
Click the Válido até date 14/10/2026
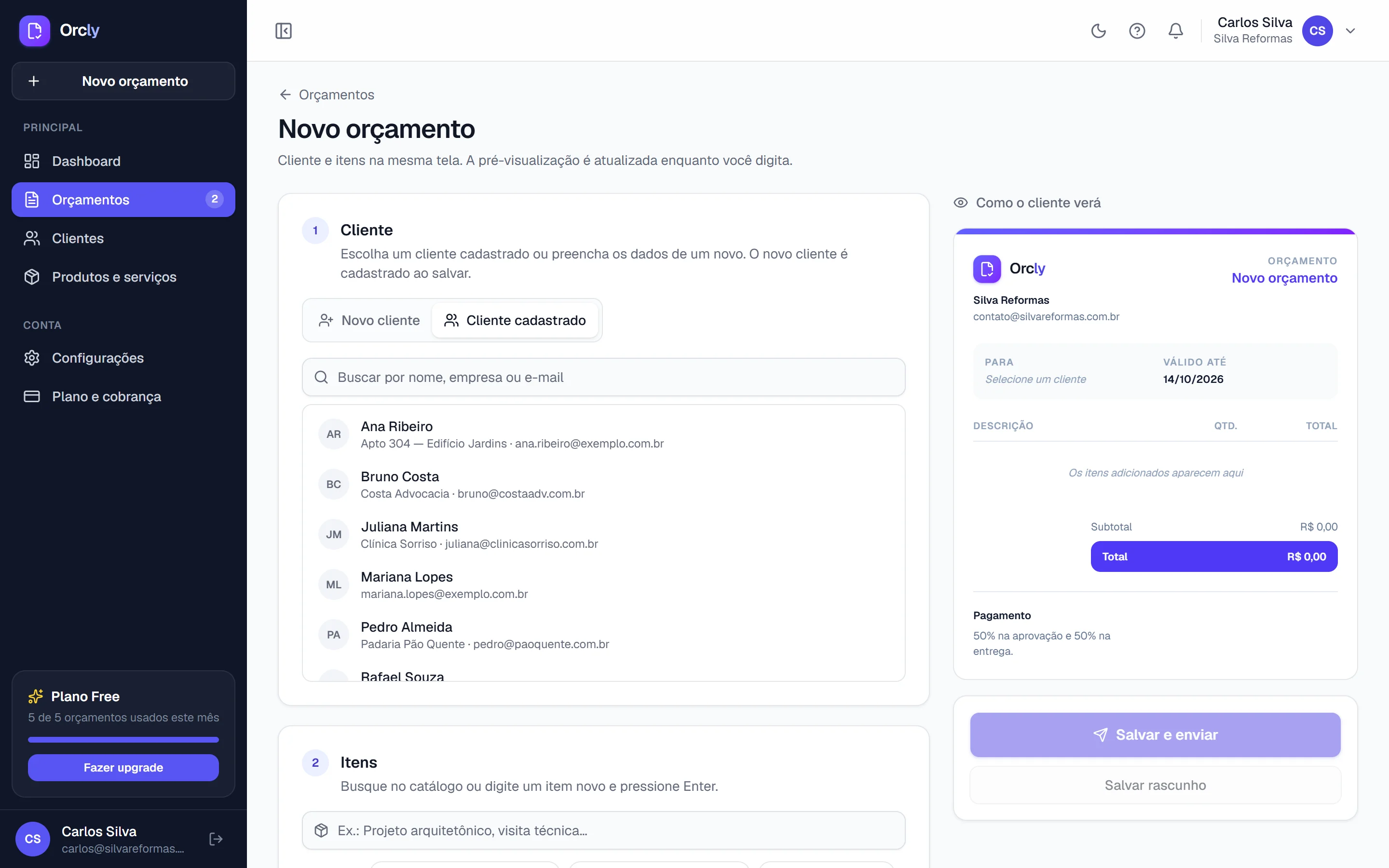pyautogui.click(x=1193, y=380)
